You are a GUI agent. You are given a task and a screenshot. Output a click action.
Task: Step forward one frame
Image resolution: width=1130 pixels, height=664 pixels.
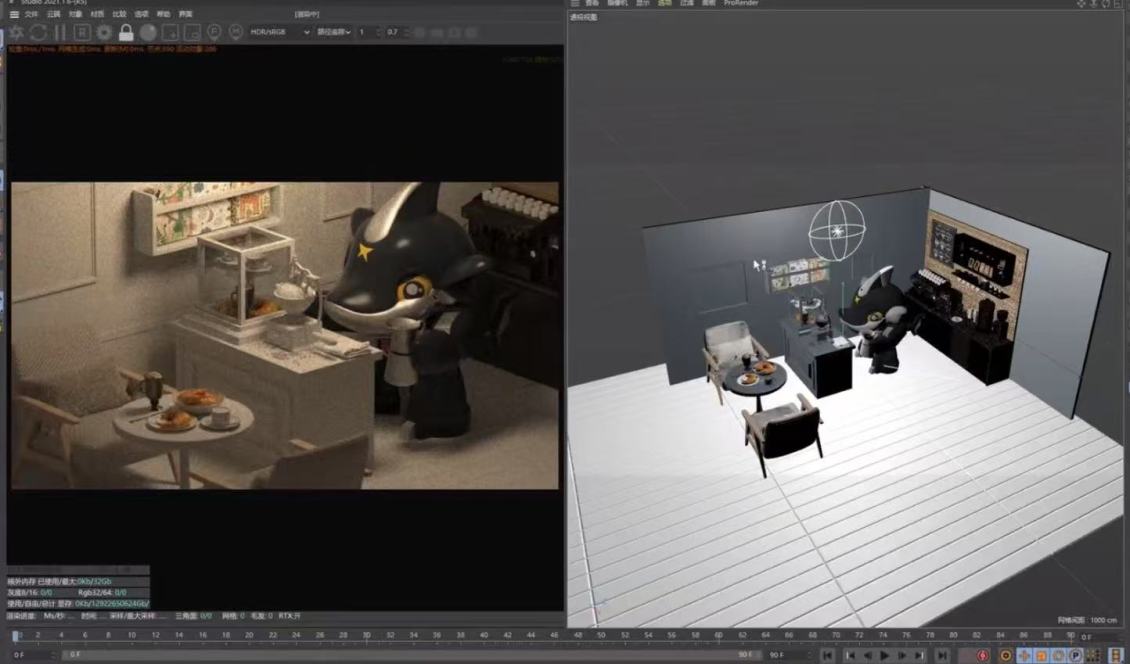[902, 655]
